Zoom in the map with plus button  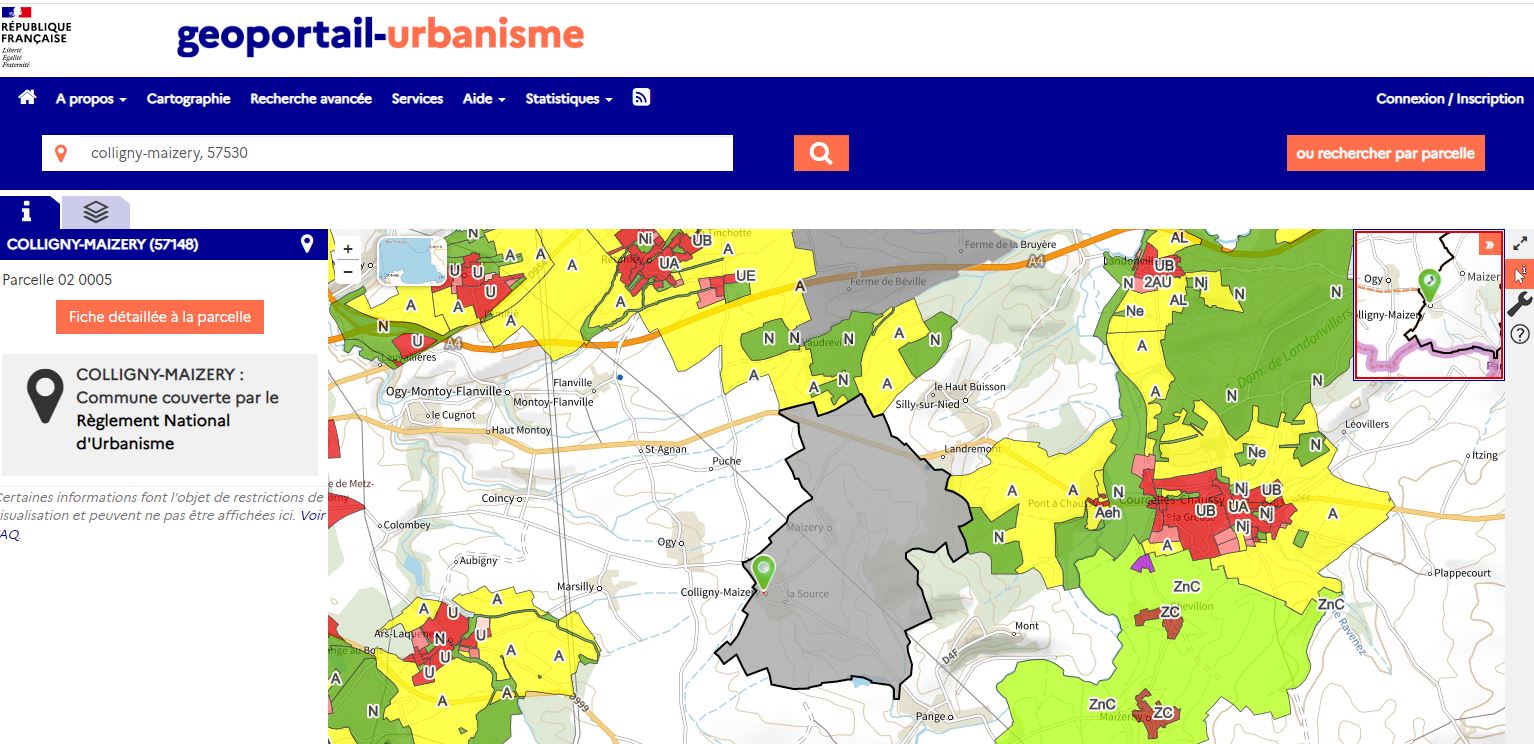[348, 249]
